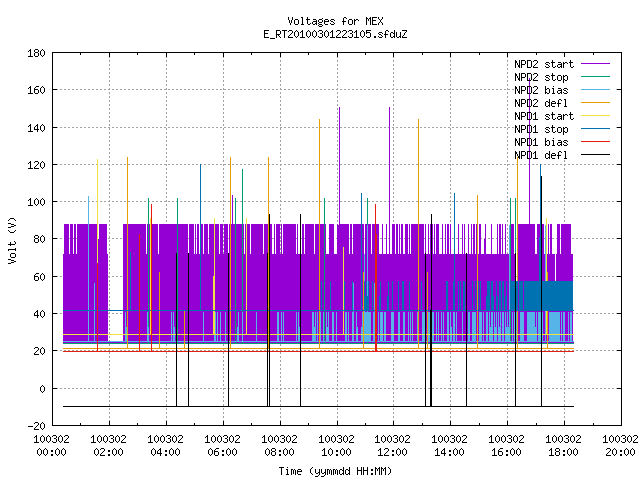
Task: Click the y-axis tick value 100
Action: point(36,202)
